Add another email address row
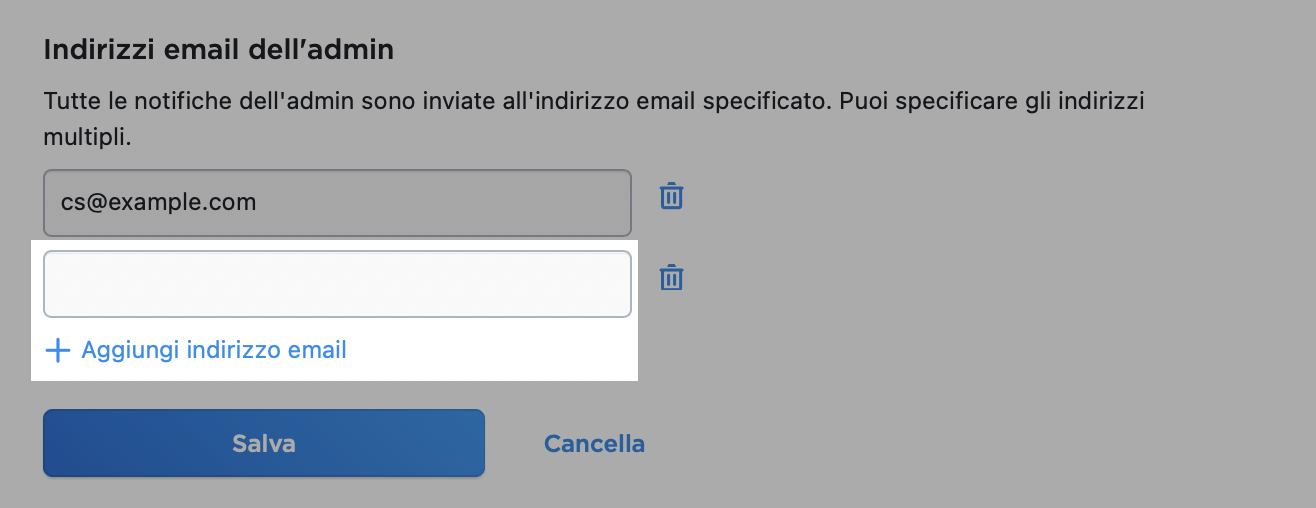The width and height of the screenshot is (1316, 508). click(x=197, y=351)
